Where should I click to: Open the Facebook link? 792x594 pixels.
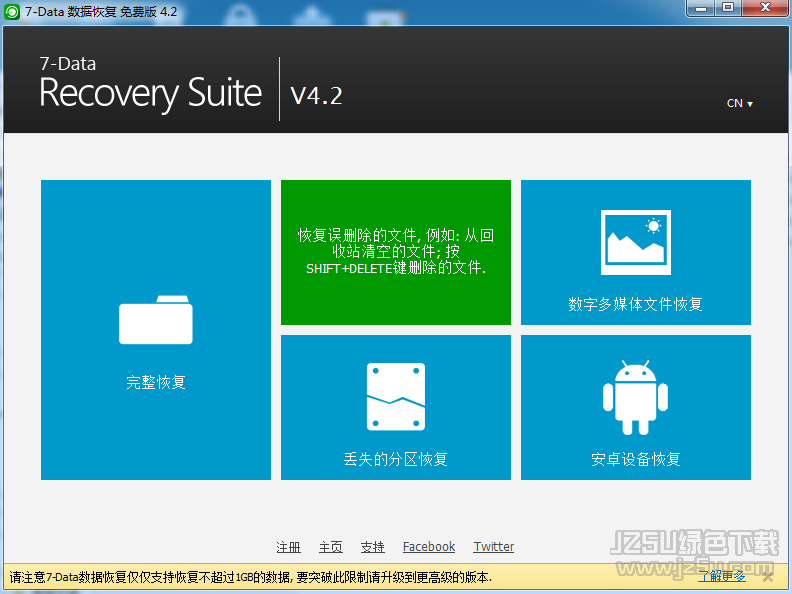coord(429,547)
